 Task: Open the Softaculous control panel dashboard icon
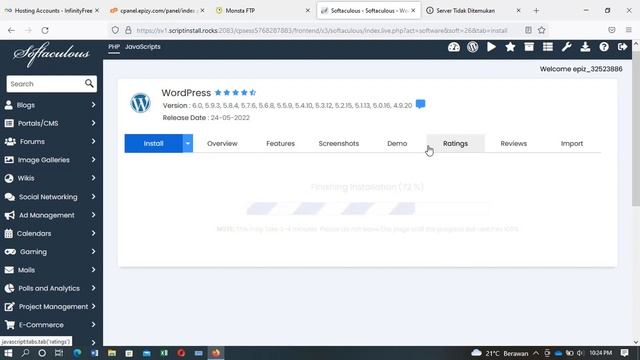(453, 47)
